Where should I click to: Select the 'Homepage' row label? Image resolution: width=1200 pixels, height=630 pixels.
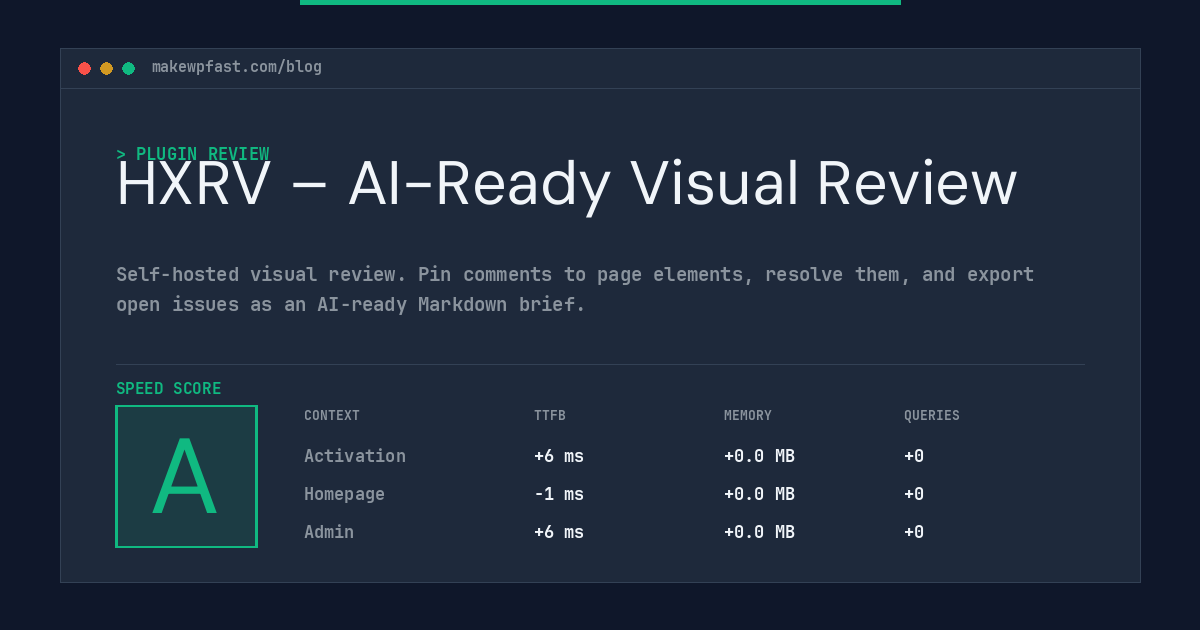tap(344, 494)
